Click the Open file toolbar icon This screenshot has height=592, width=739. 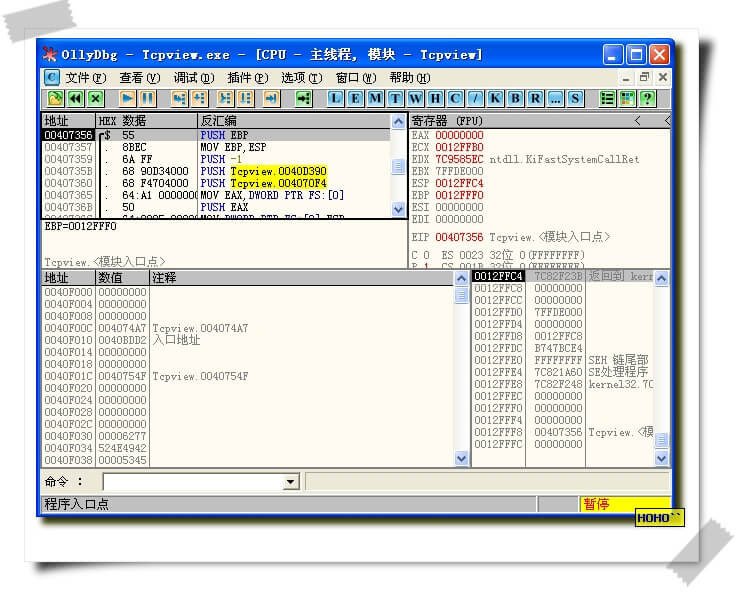tap(55, 99)
